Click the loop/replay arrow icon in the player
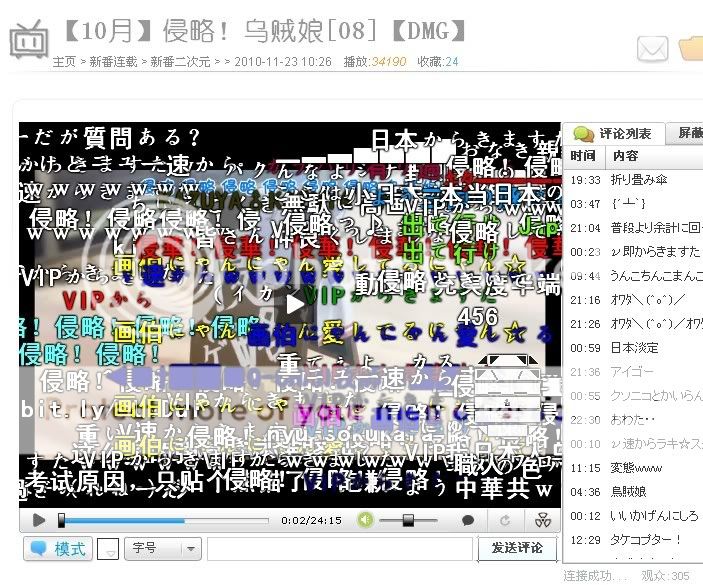 (505, 520)
